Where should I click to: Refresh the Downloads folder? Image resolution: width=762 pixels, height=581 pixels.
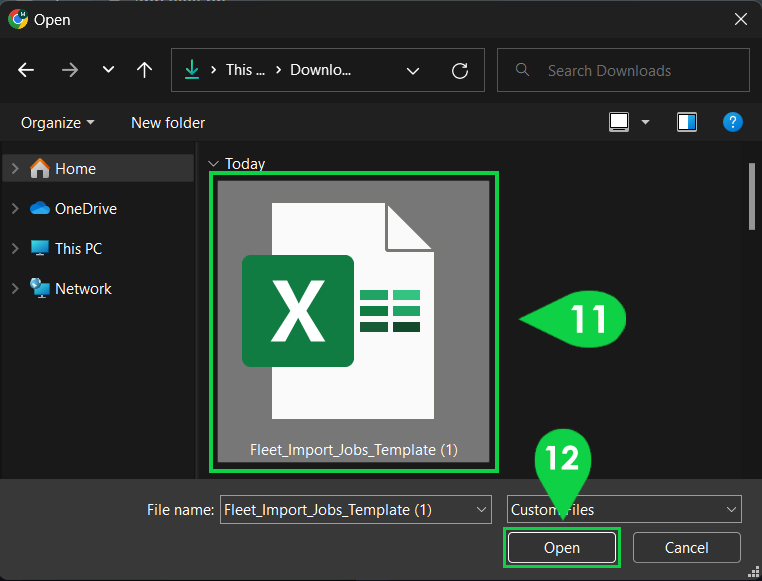(x=460, y=71)
